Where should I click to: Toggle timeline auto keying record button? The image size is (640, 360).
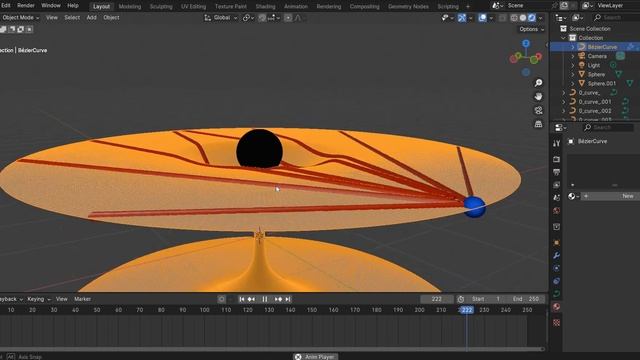tap(222, 299)
